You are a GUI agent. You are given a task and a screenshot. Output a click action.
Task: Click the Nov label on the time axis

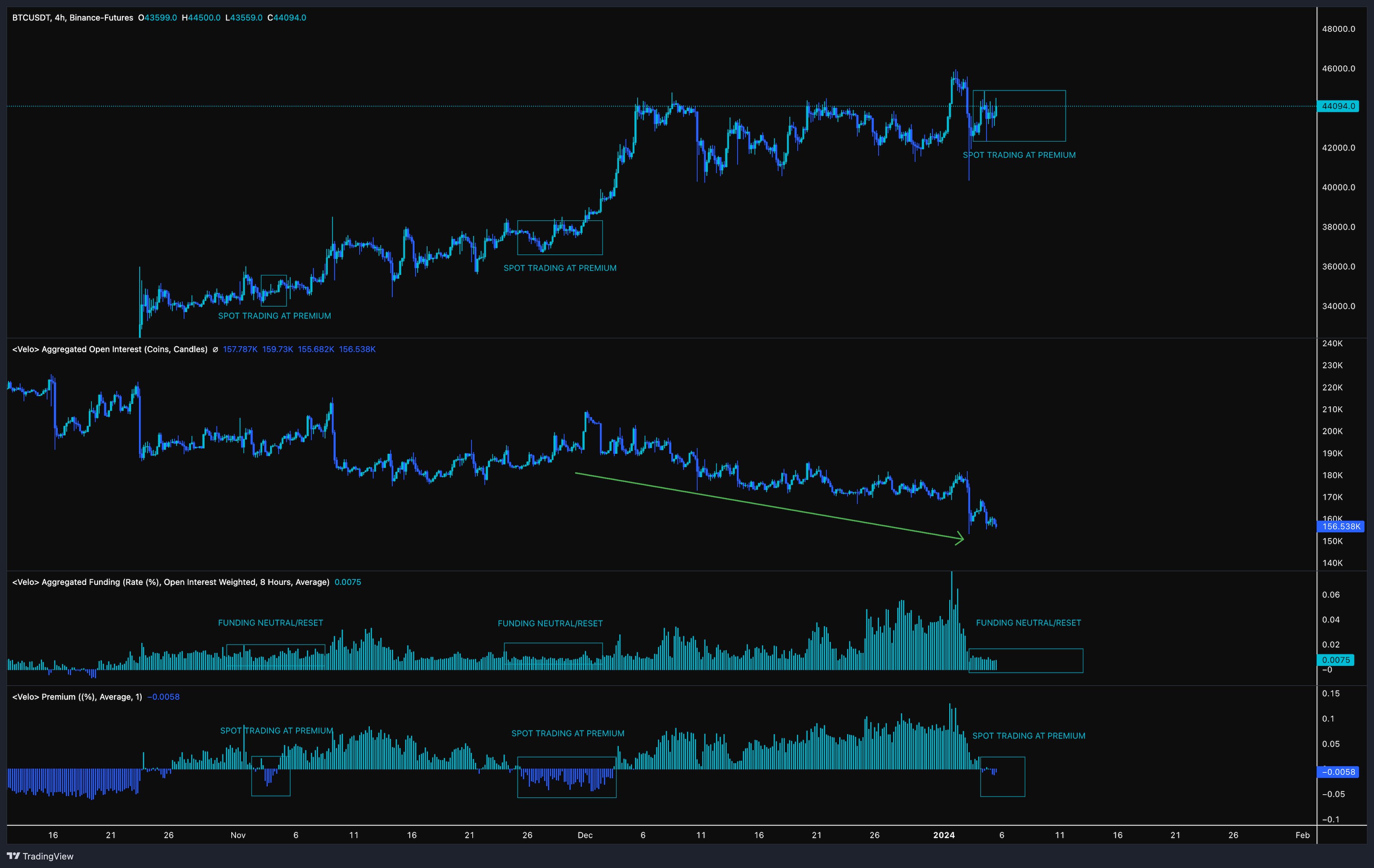click(x=238, y=835)
